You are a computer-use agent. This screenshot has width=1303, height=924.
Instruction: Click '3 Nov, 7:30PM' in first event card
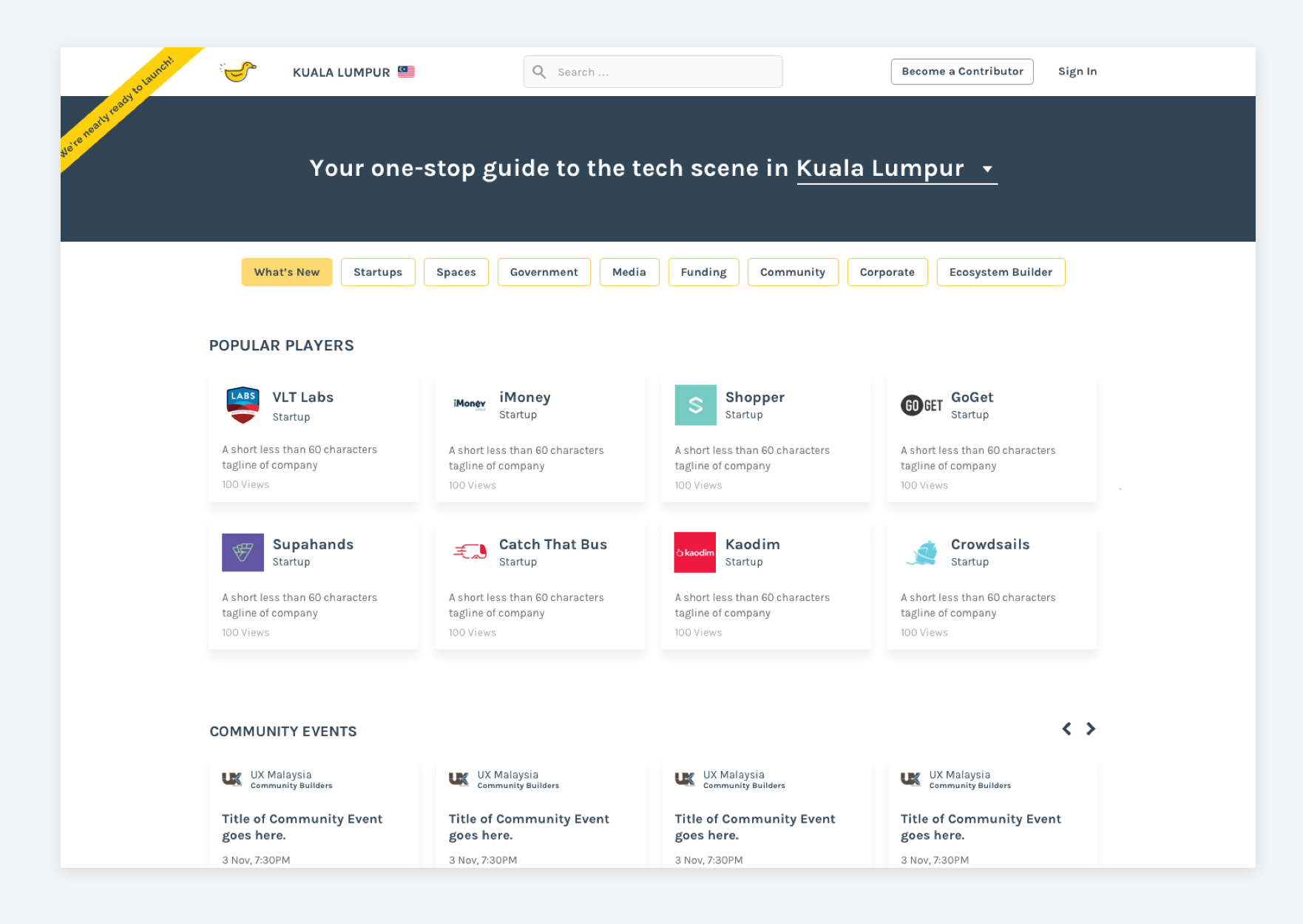point(256,860)
